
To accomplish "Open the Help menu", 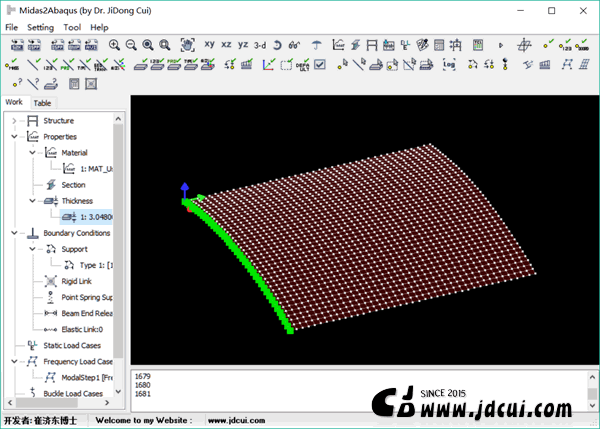I will [x=99, y=28].
